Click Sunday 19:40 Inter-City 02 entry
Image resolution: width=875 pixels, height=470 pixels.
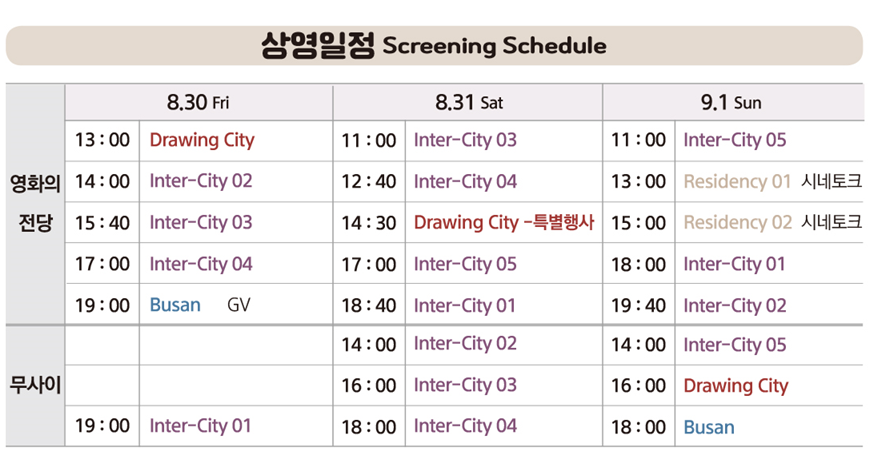point(735,305)
